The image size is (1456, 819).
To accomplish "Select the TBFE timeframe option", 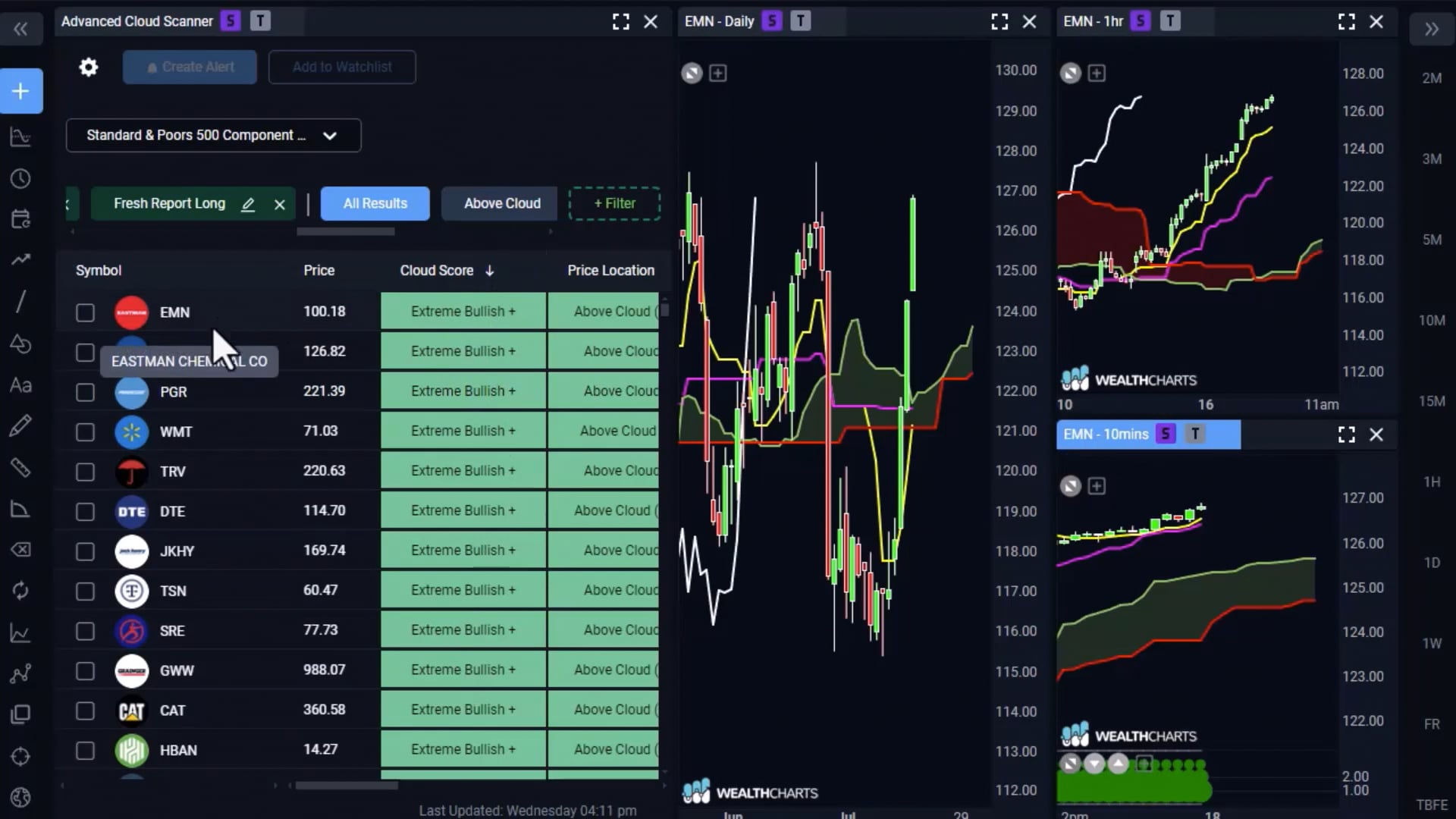I will (x=1432, y=805).
